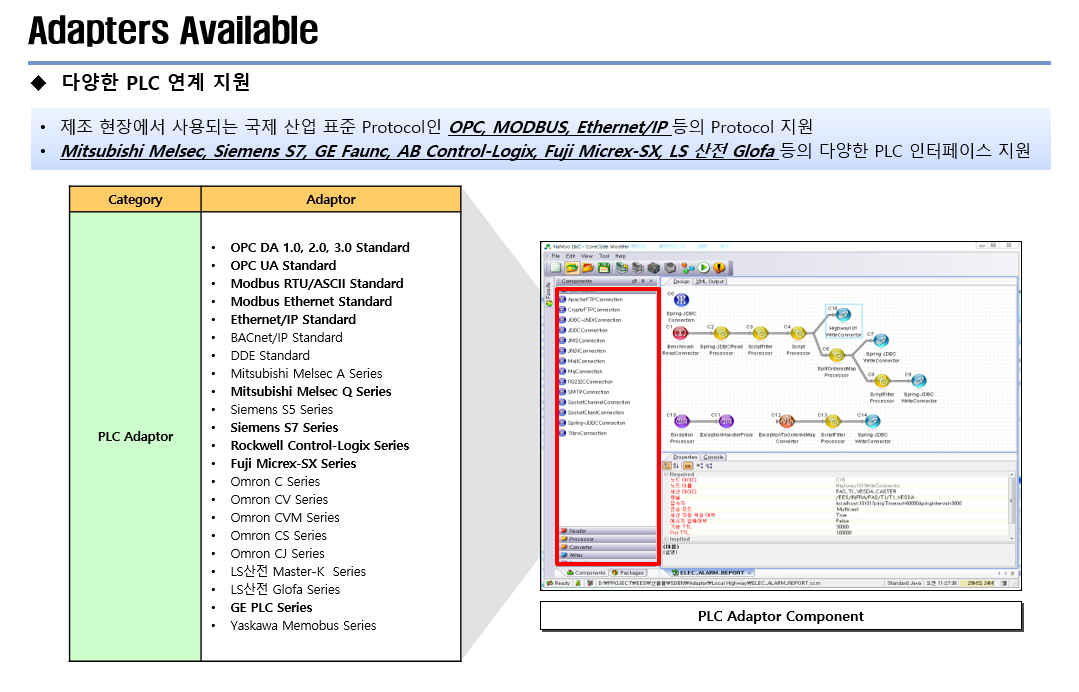Click the yellow exclamation warning toolbar icon
The image size is (1079, 692).
pyautogui.click(x=719, y=268)
